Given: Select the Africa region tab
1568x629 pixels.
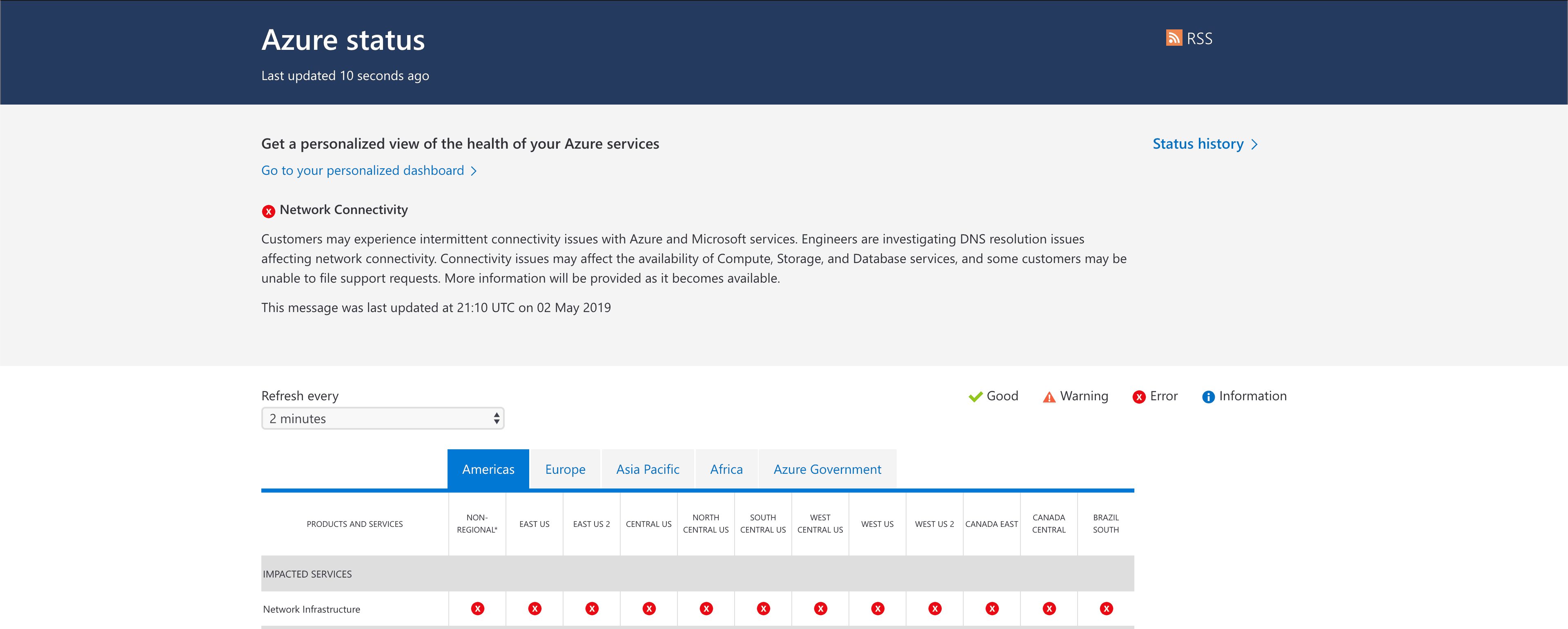Looking at the screenshot, I should point(726,469).
